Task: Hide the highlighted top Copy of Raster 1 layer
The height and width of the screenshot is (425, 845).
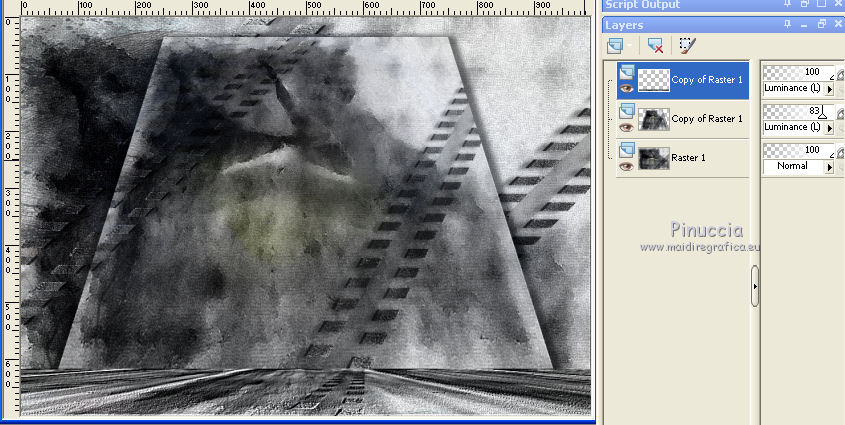Action: tap(626, 89)
